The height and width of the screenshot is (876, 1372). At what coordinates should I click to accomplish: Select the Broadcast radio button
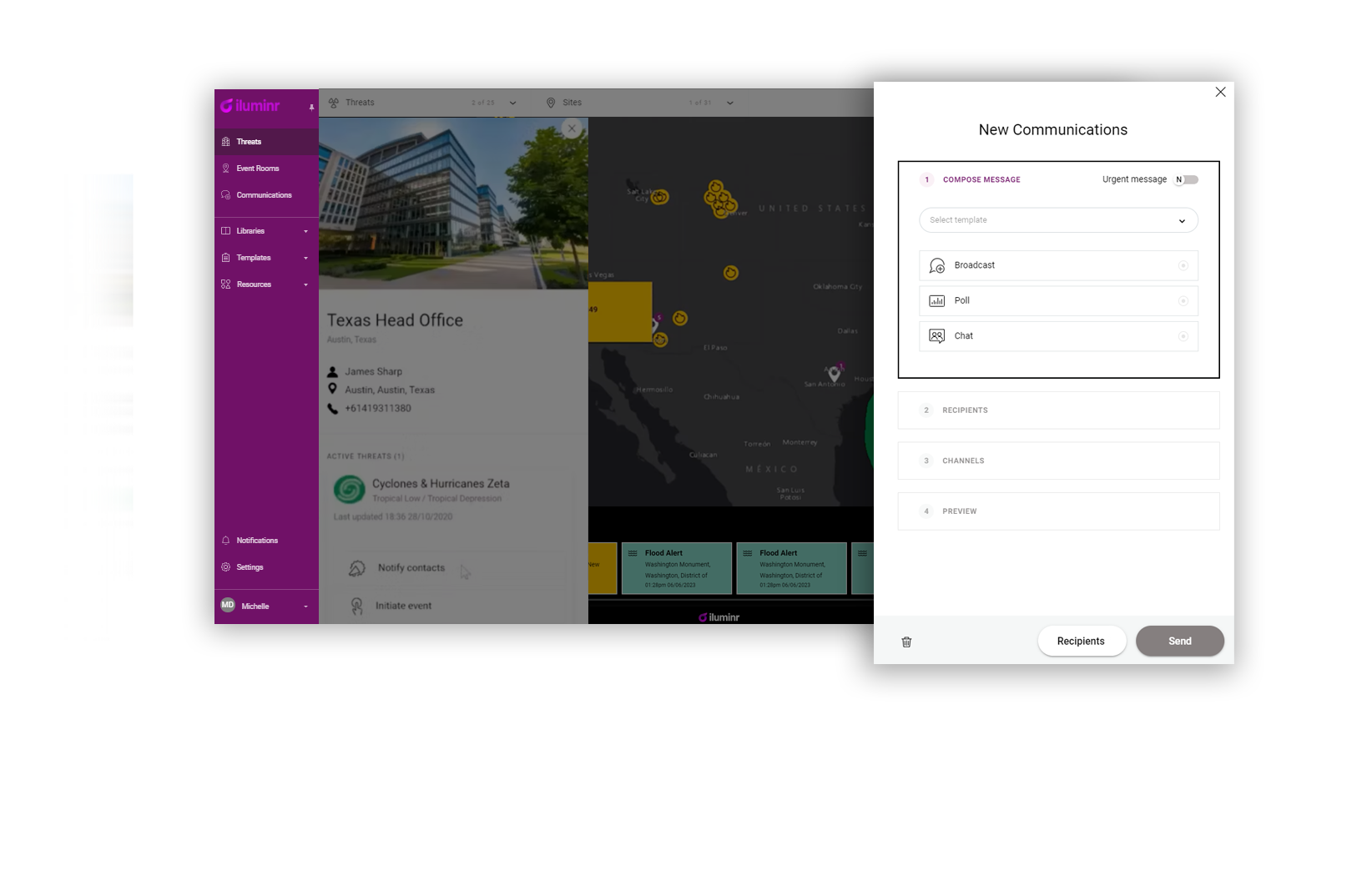(x=1183, y=265)
